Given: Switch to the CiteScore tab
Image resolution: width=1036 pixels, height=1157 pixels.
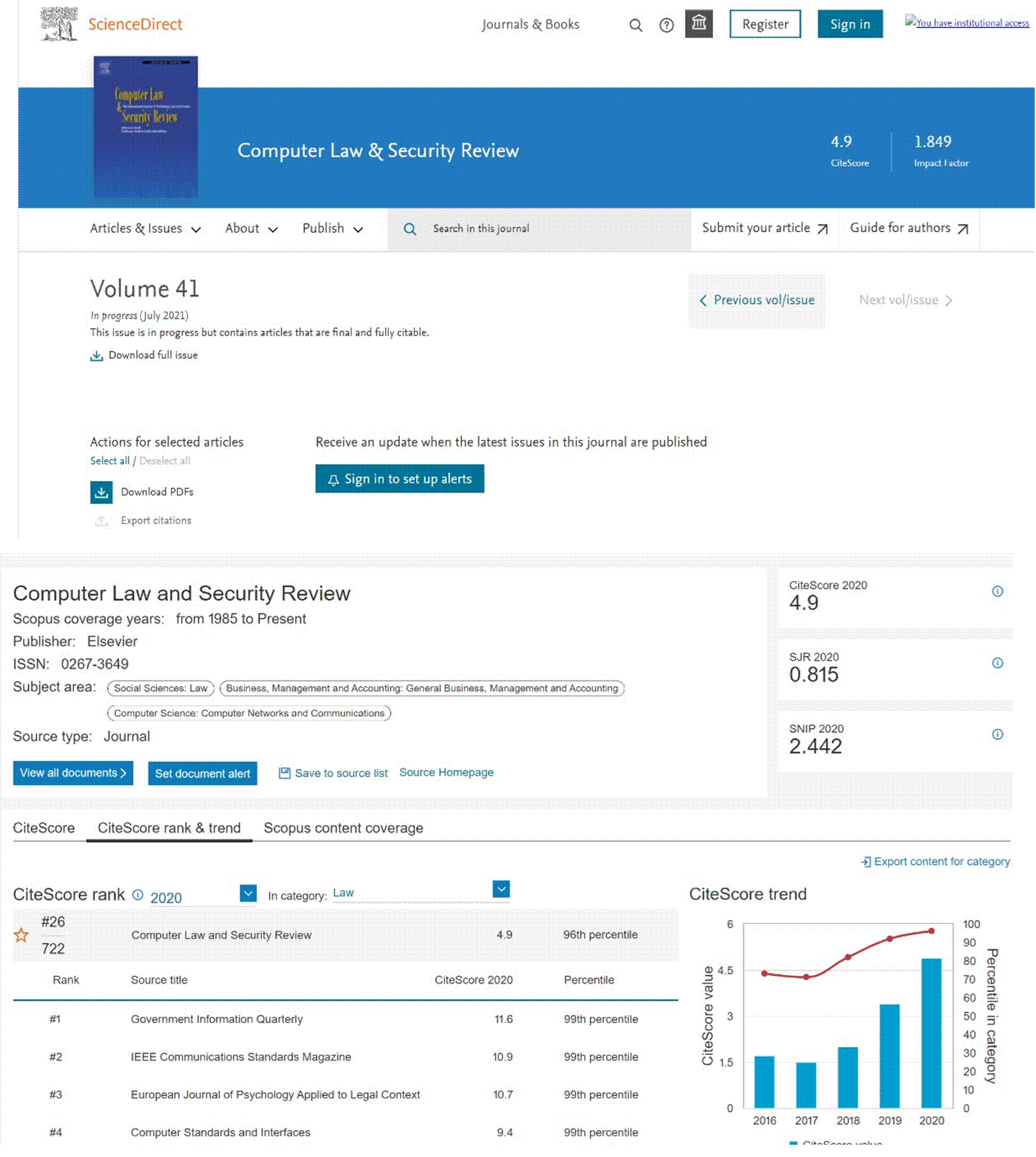Looking at the screenshot, I should click(44, 828).
